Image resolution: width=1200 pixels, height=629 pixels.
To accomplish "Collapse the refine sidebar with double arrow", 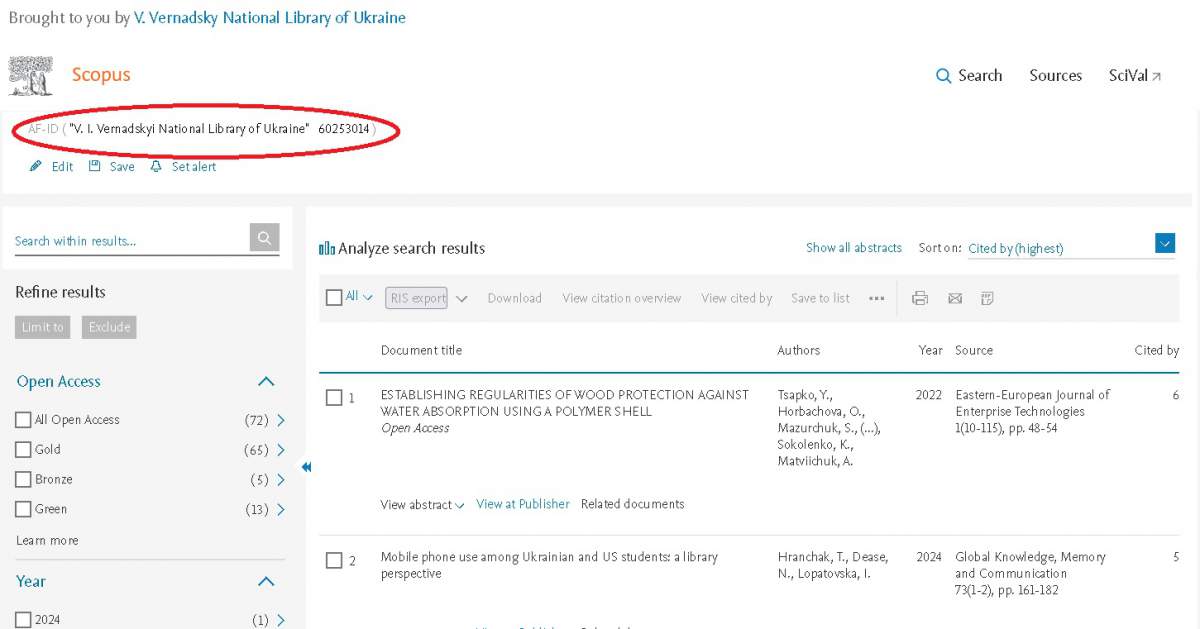I will 306,467.
